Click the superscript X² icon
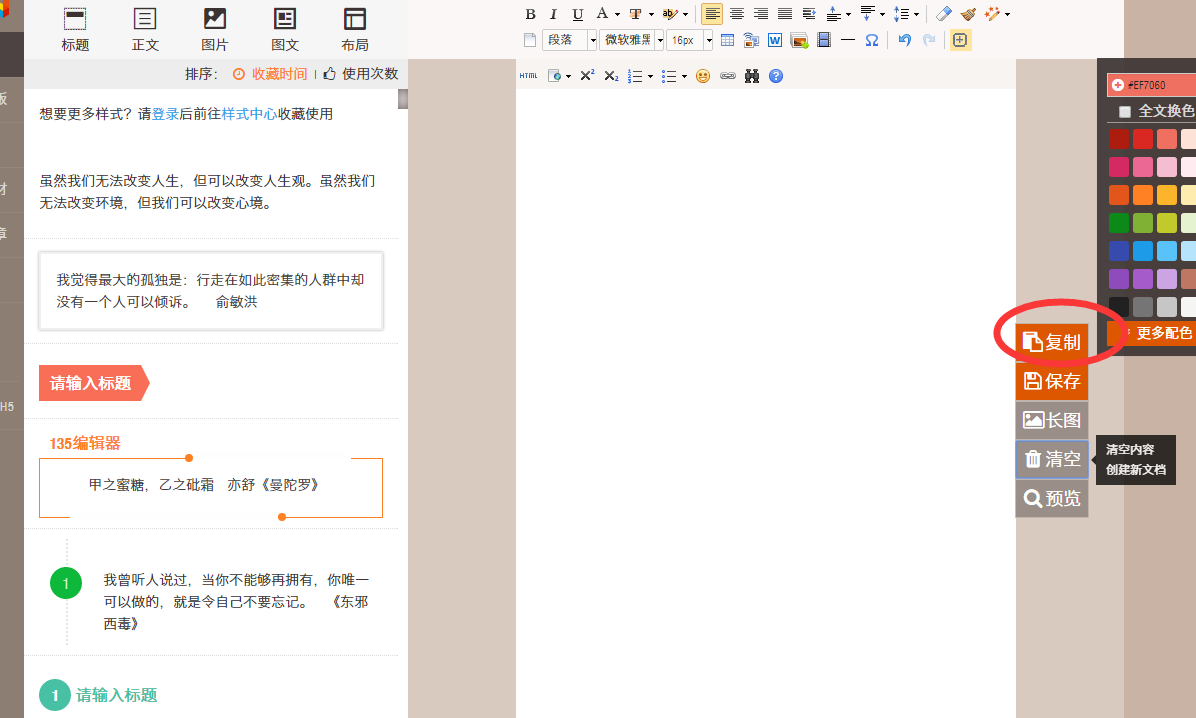Image resolution: width=1196 pixels, height=718 pixels. [x=587, y=75]
